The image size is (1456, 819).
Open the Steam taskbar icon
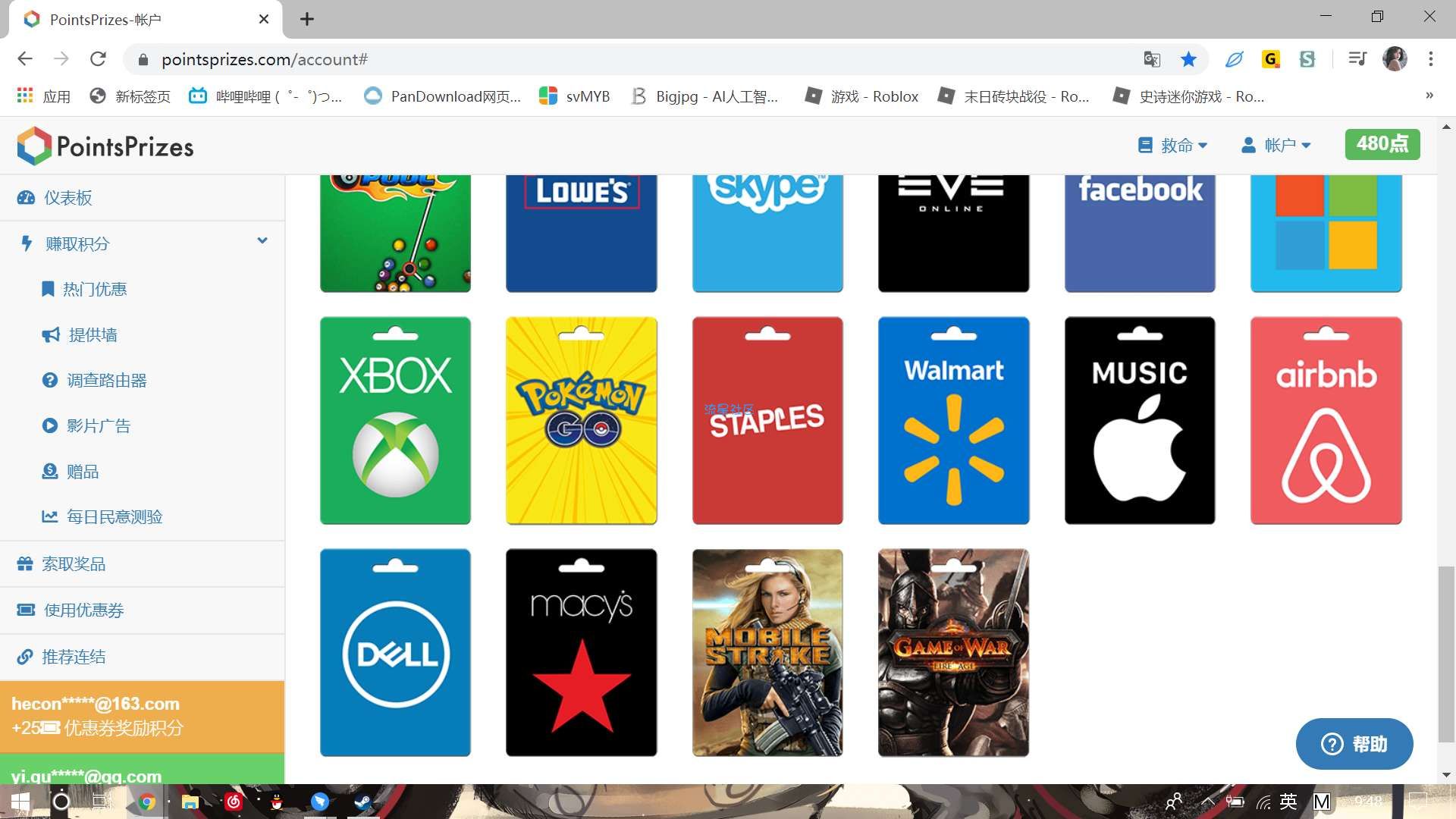(362, 802)
